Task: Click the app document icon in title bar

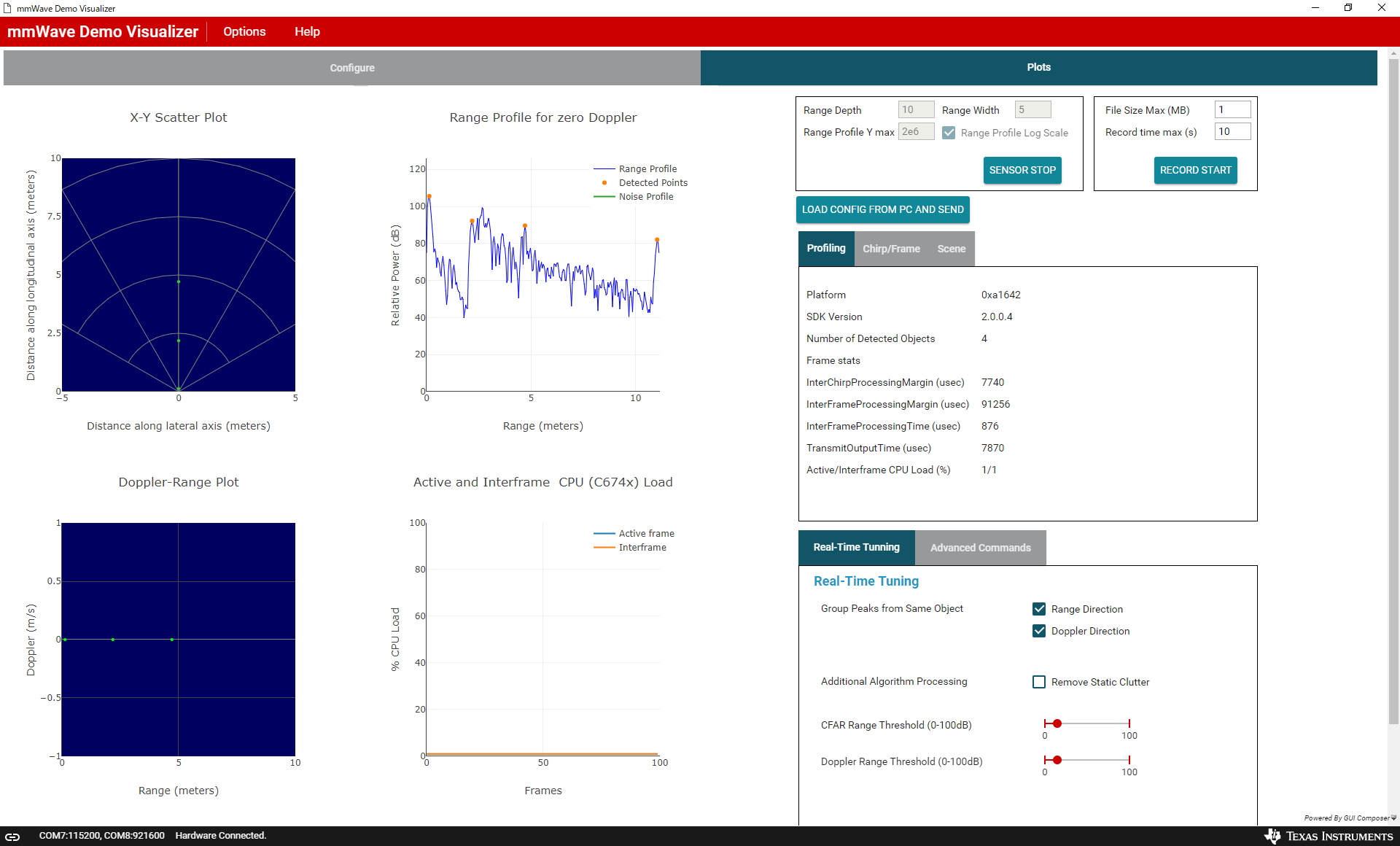Action: pyautogui.click(x=7, y=8)
